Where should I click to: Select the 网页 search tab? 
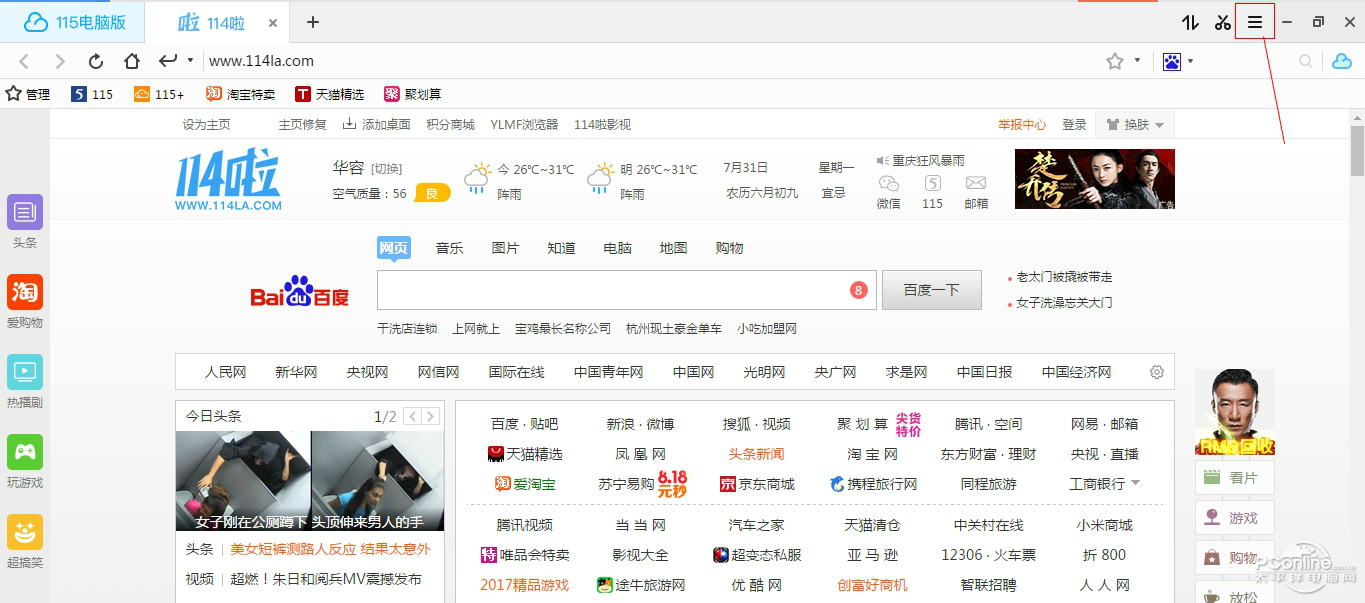tap(394, 248)
